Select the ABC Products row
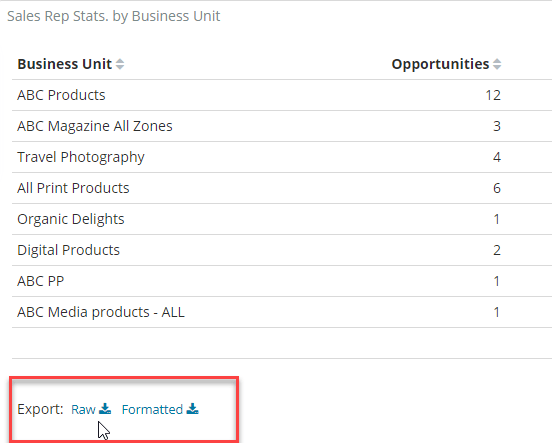The width and height of the screenshot is (552, 443). (x=282, y=95)
